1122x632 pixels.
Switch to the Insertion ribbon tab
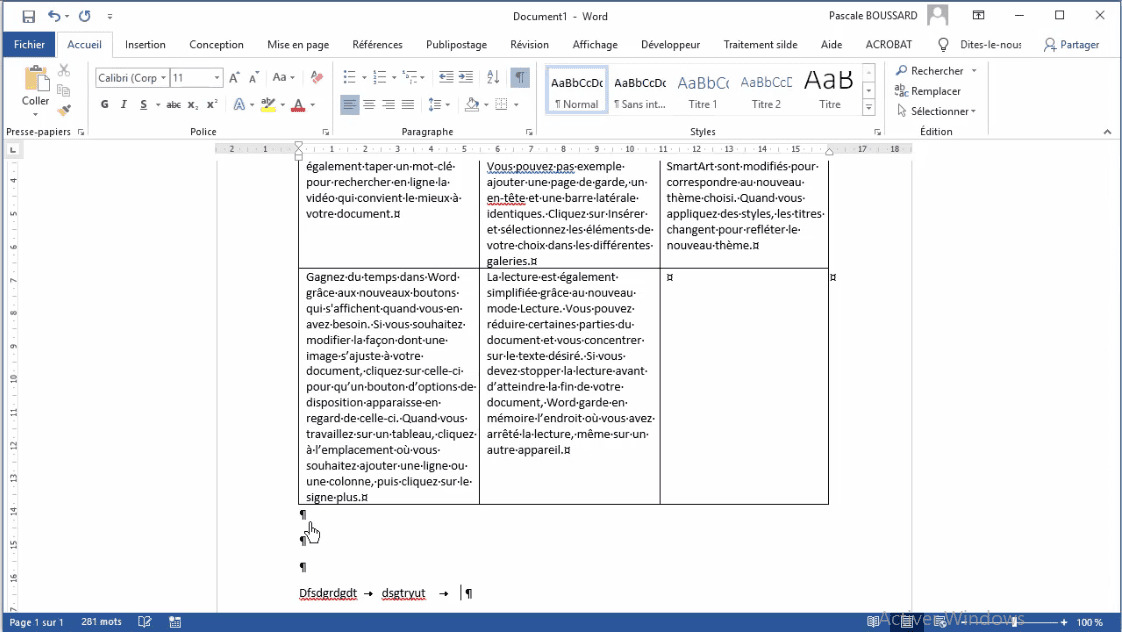click(x=145, y=44)
